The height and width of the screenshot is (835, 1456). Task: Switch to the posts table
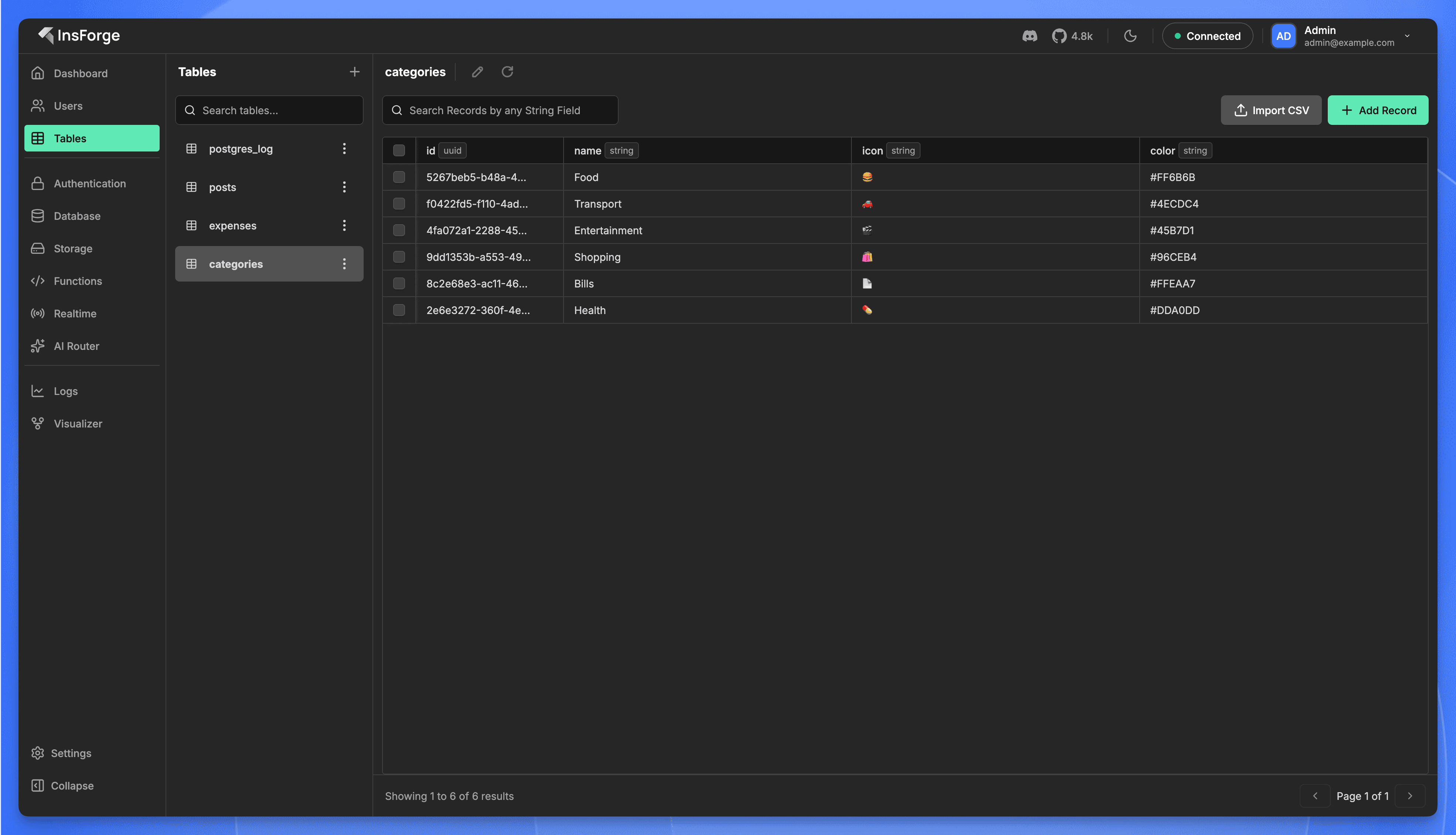click(x=222, y=187)
